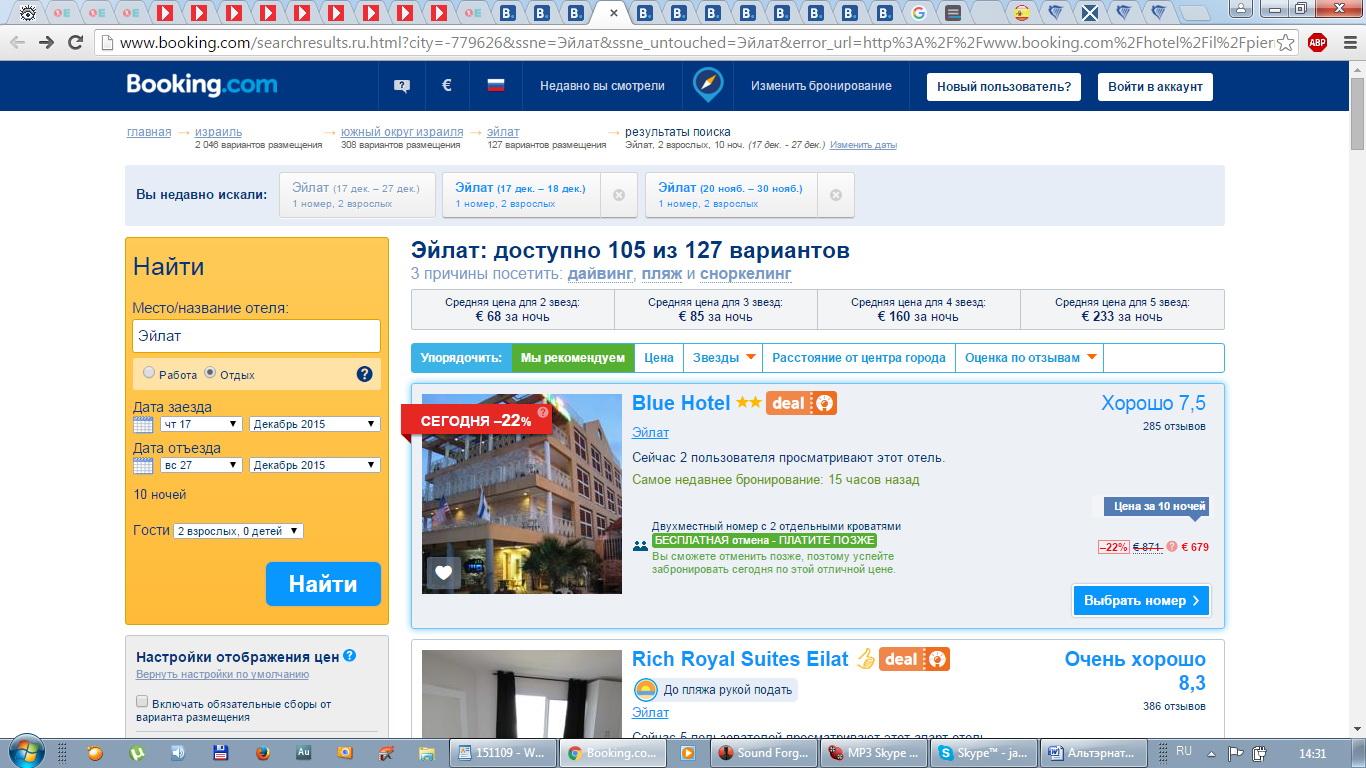
Task: Click the Rich Royal Suites deal badge
Action: (914, 660)
